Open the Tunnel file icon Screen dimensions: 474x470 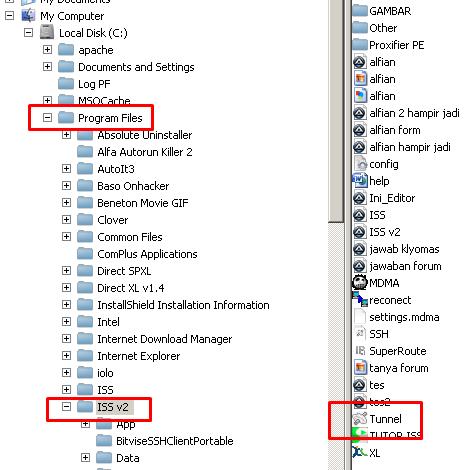(x=360, y=419)
